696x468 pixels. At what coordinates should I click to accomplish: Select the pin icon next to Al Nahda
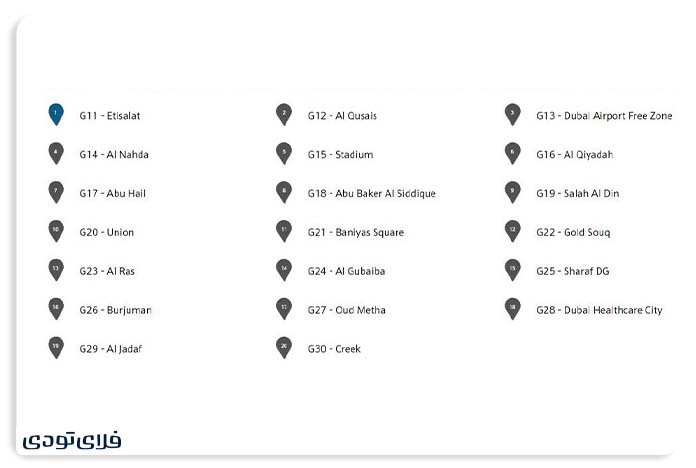tap(56, 153)
